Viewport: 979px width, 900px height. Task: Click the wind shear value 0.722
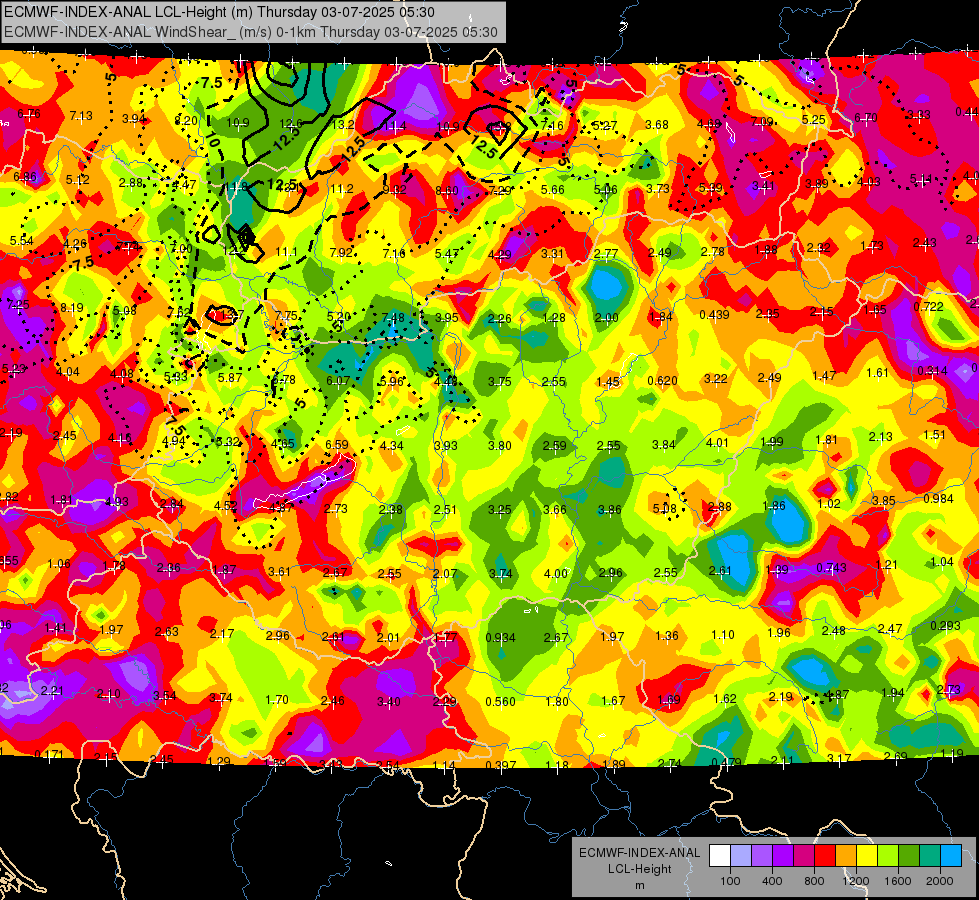[928, 307]
